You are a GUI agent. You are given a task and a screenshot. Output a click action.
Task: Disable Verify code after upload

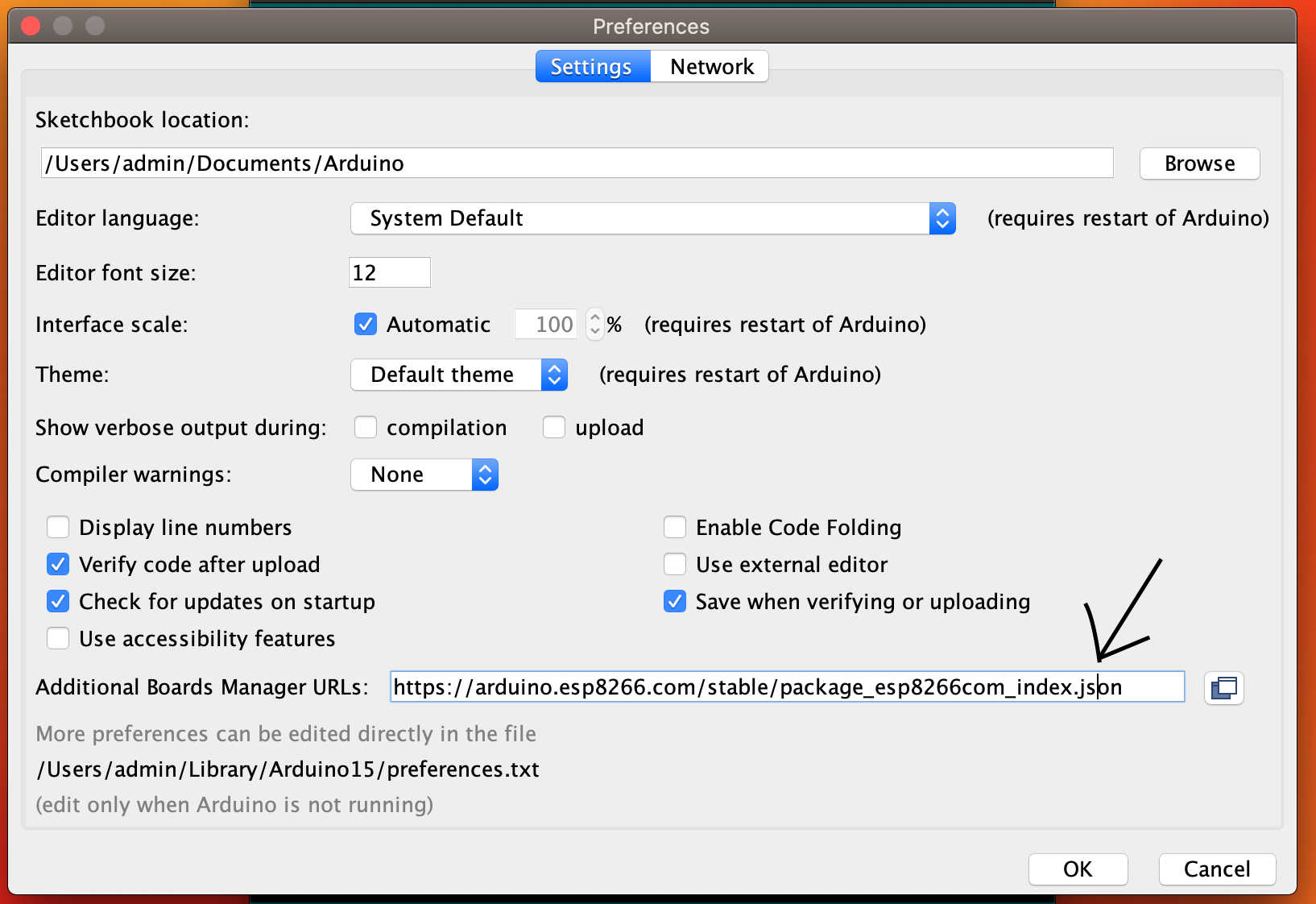58,565
